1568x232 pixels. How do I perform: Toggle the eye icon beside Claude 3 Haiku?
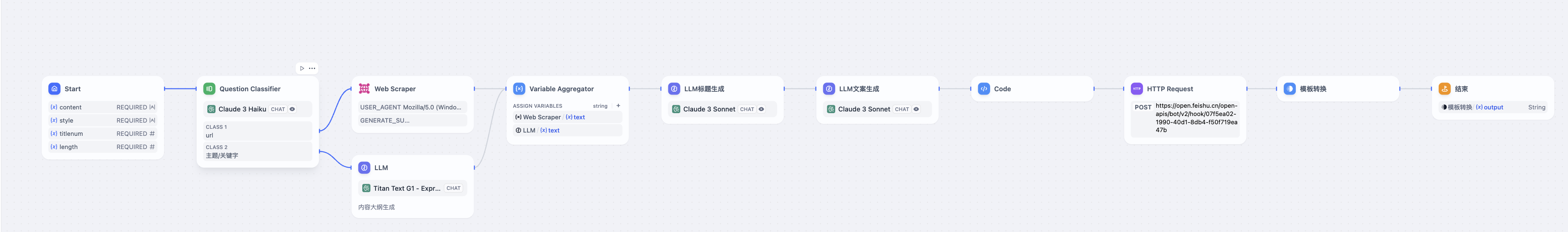(x=292, y=109)
